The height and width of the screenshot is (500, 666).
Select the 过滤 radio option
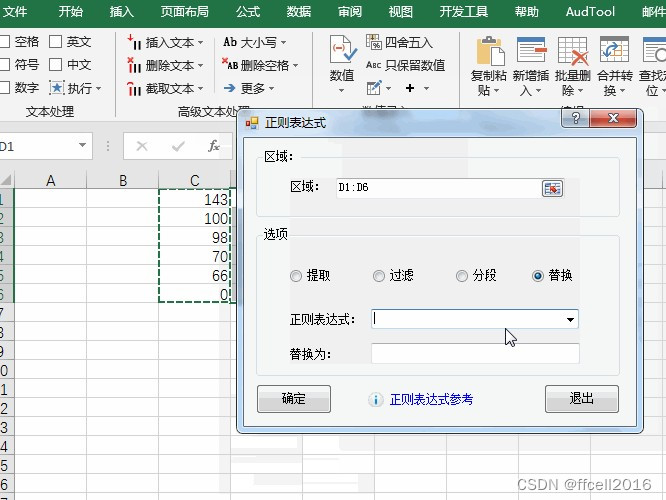pos(378,276)
